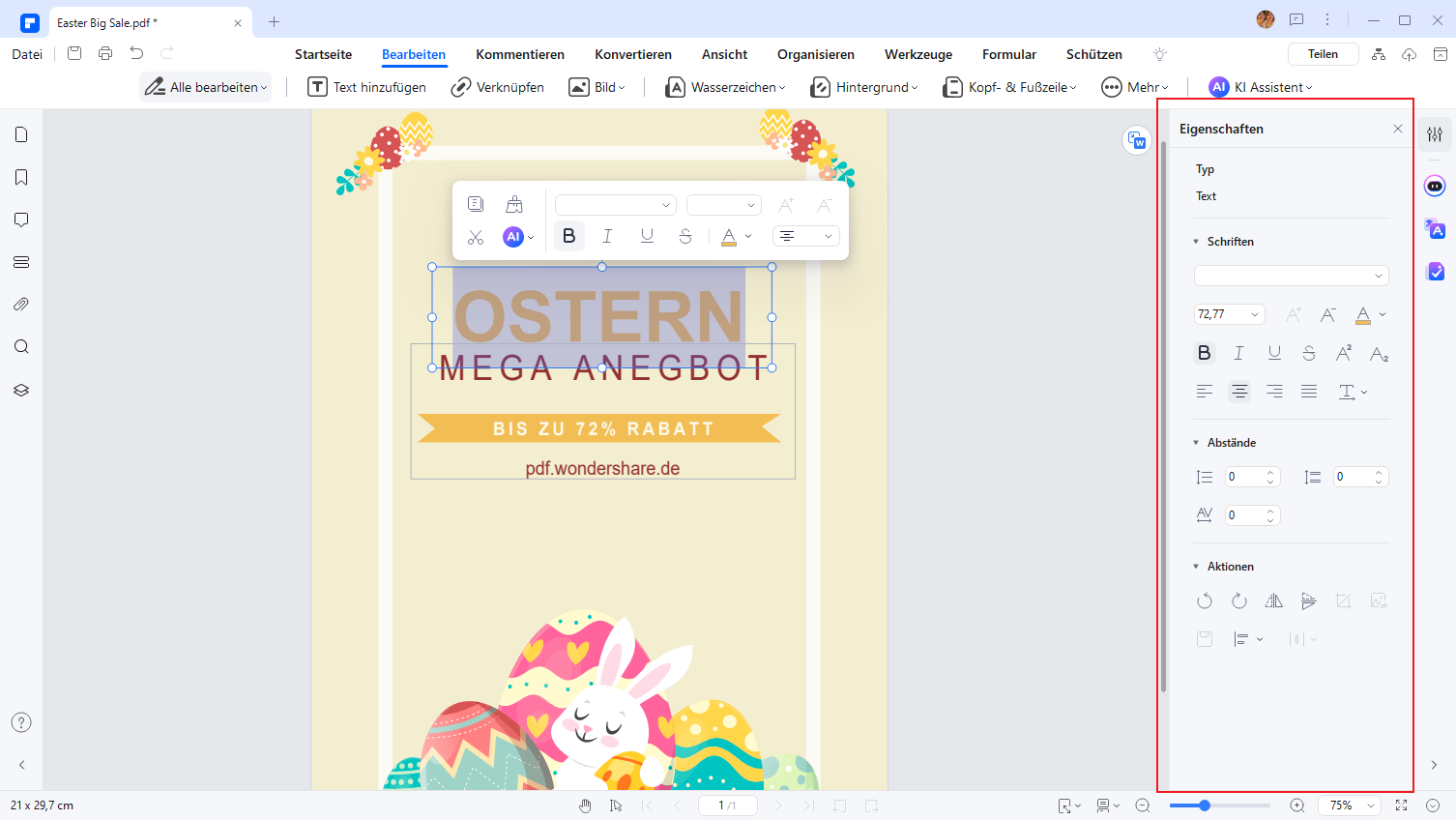The image size is (1456, 820).
Task: Undo the last action
Action: [x=136, y=53]
